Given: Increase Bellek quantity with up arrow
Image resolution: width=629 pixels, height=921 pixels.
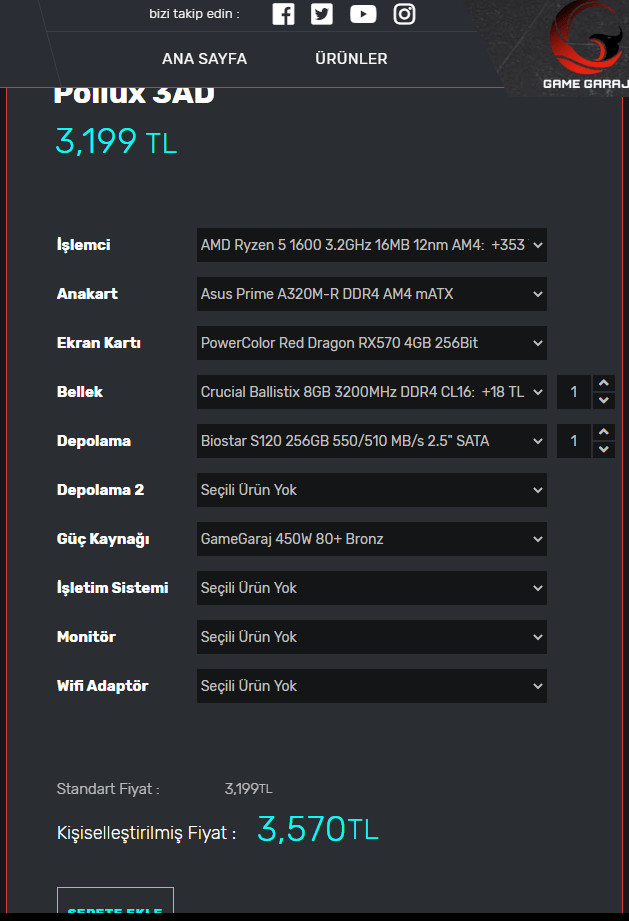Looking at the screenshot, I should (603, 383).
